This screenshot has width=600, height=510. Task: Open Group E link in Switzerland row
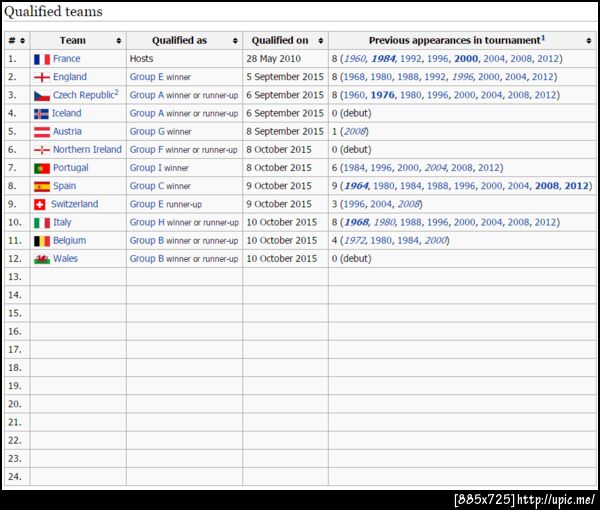(x=147, y=204)
